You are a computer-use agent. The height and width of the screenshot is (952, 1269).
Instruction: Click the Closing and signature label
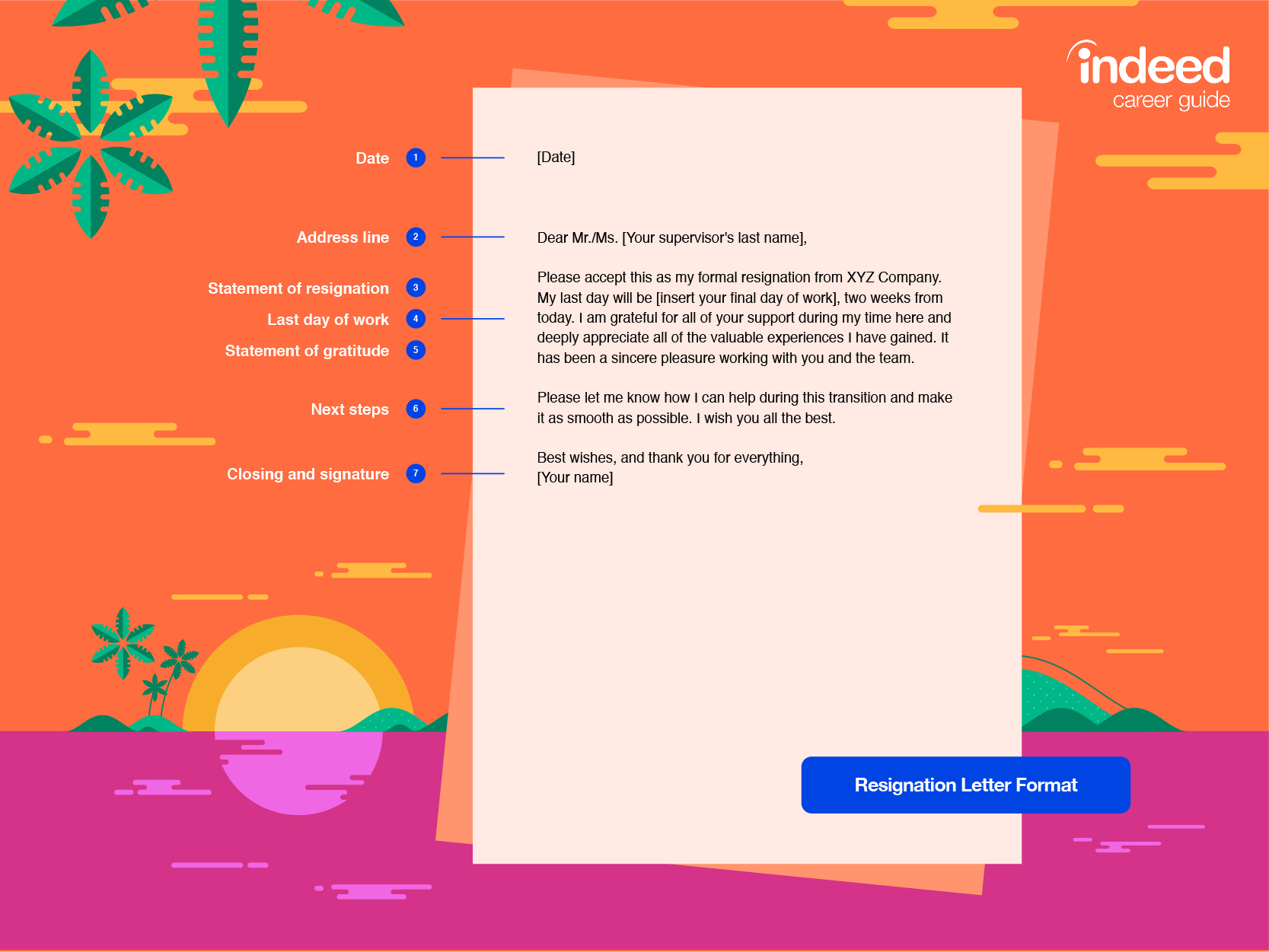(308, 474)
